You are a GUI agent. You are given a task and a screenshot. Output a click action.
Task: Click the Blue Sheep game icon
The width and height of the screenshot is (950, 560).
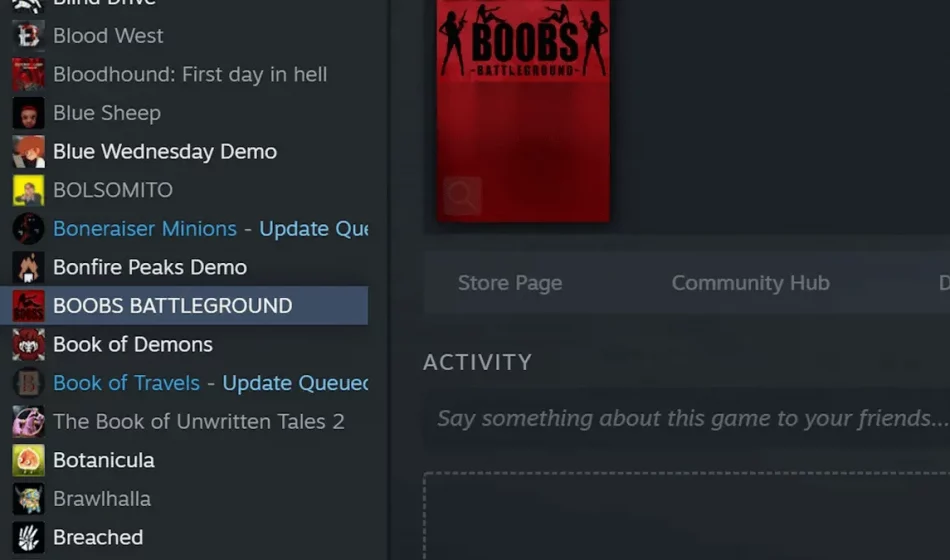28,113
